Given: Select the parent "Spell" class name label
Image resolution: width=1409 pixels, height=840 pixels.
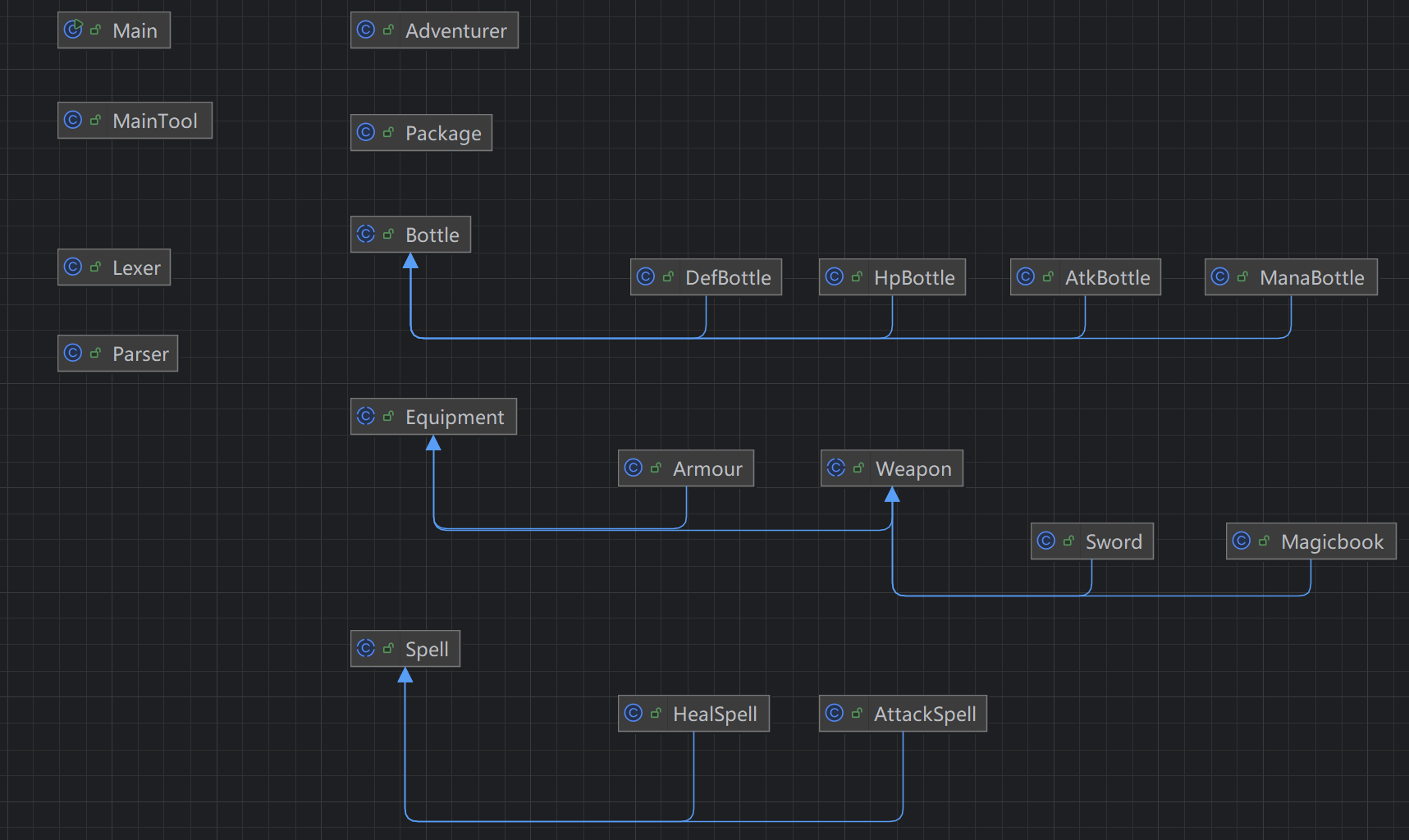Looking at the screenshot, I should coord(427,650).
